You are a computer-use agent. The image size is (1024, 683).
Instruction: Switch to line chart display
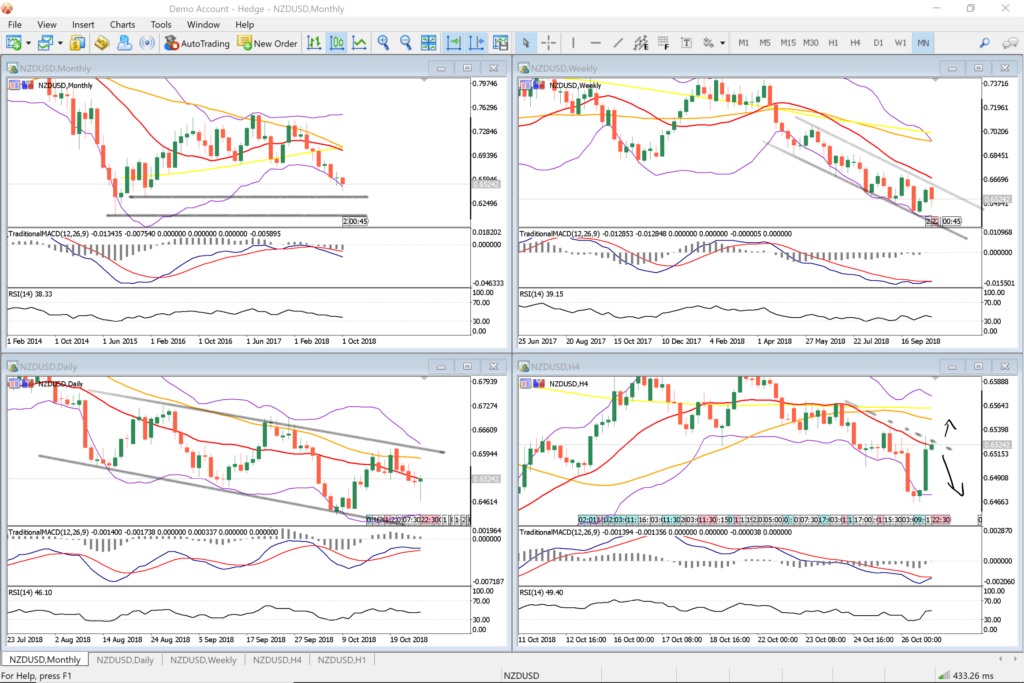pyautogui.click(x=358, y=43)
